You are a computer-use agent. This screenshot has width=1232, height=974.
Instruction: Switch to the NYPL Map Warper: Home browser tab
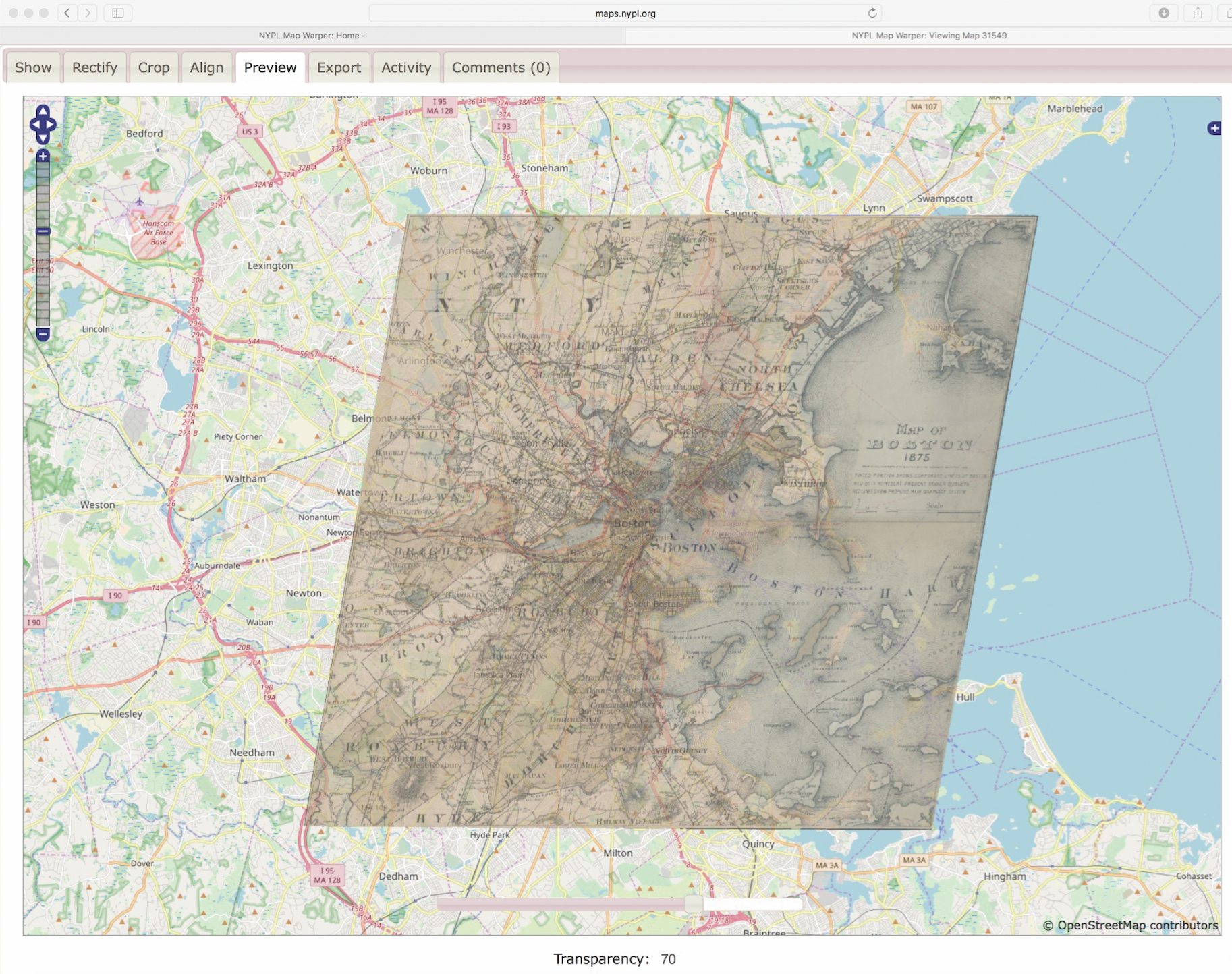(x=310, y=36)
